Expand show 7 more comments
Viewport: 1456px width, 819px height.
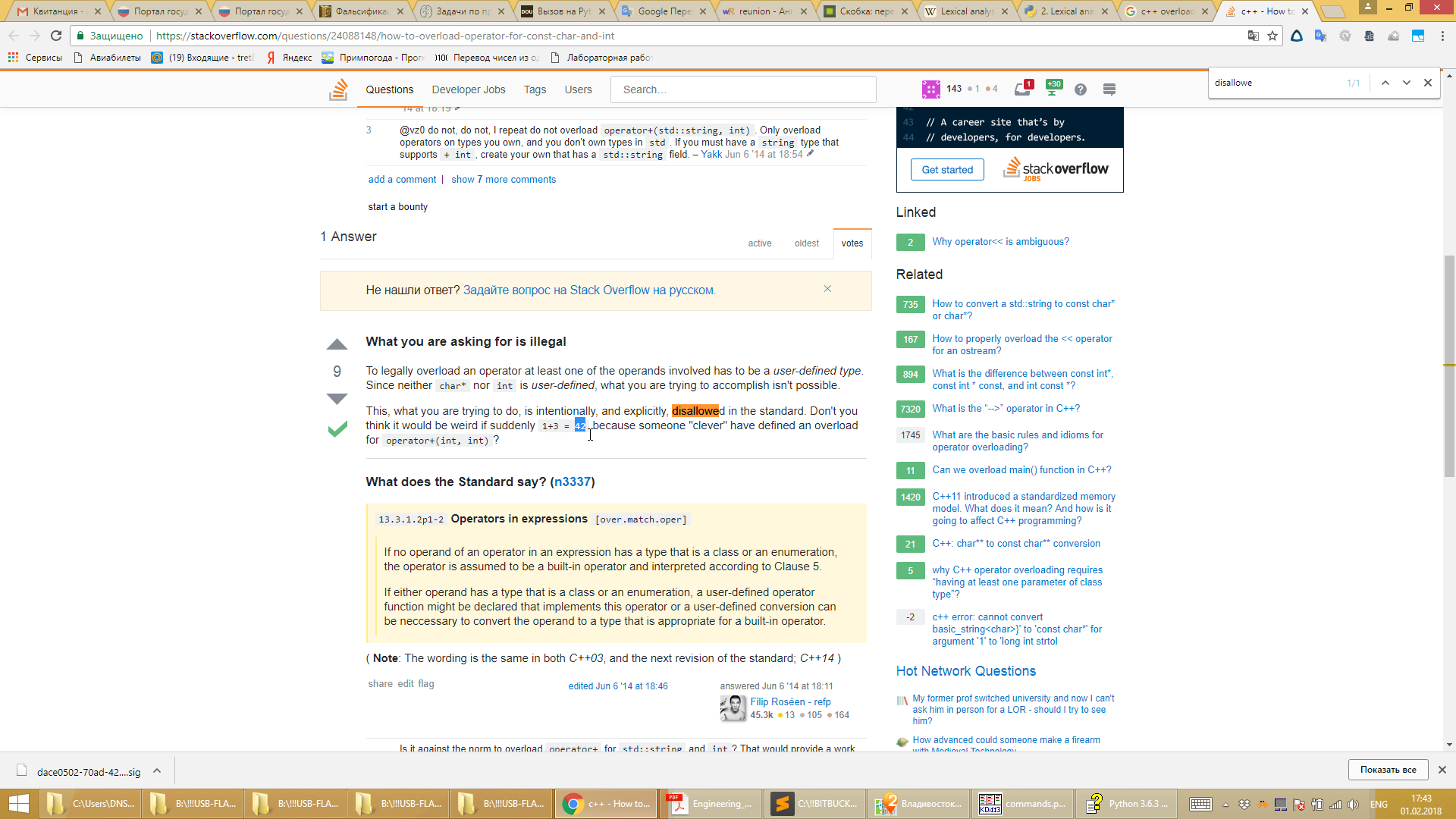[504, 180]
